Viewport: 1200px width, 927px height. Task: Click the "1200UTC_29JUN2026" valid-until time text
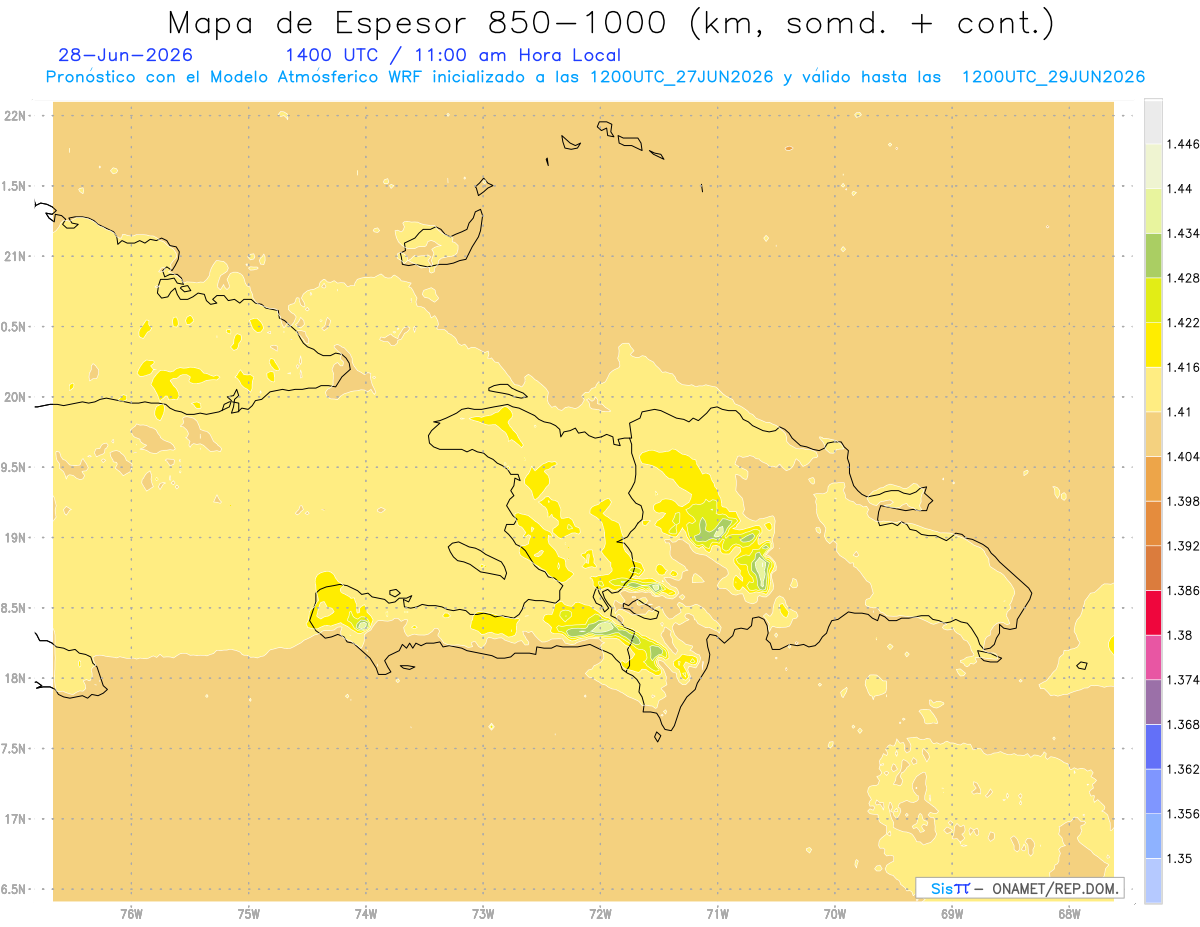point(1053,77)
